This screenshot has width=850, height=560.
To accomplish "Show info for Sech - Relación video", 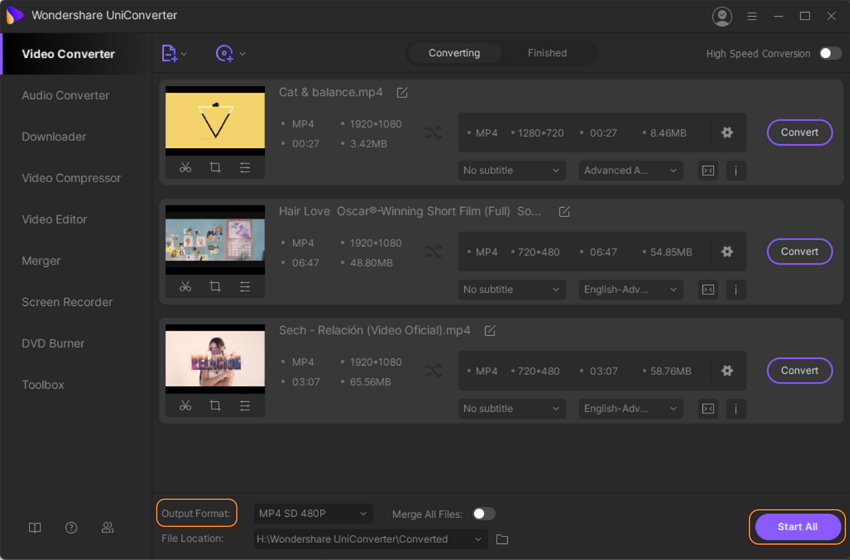I will tap(736, 409).
